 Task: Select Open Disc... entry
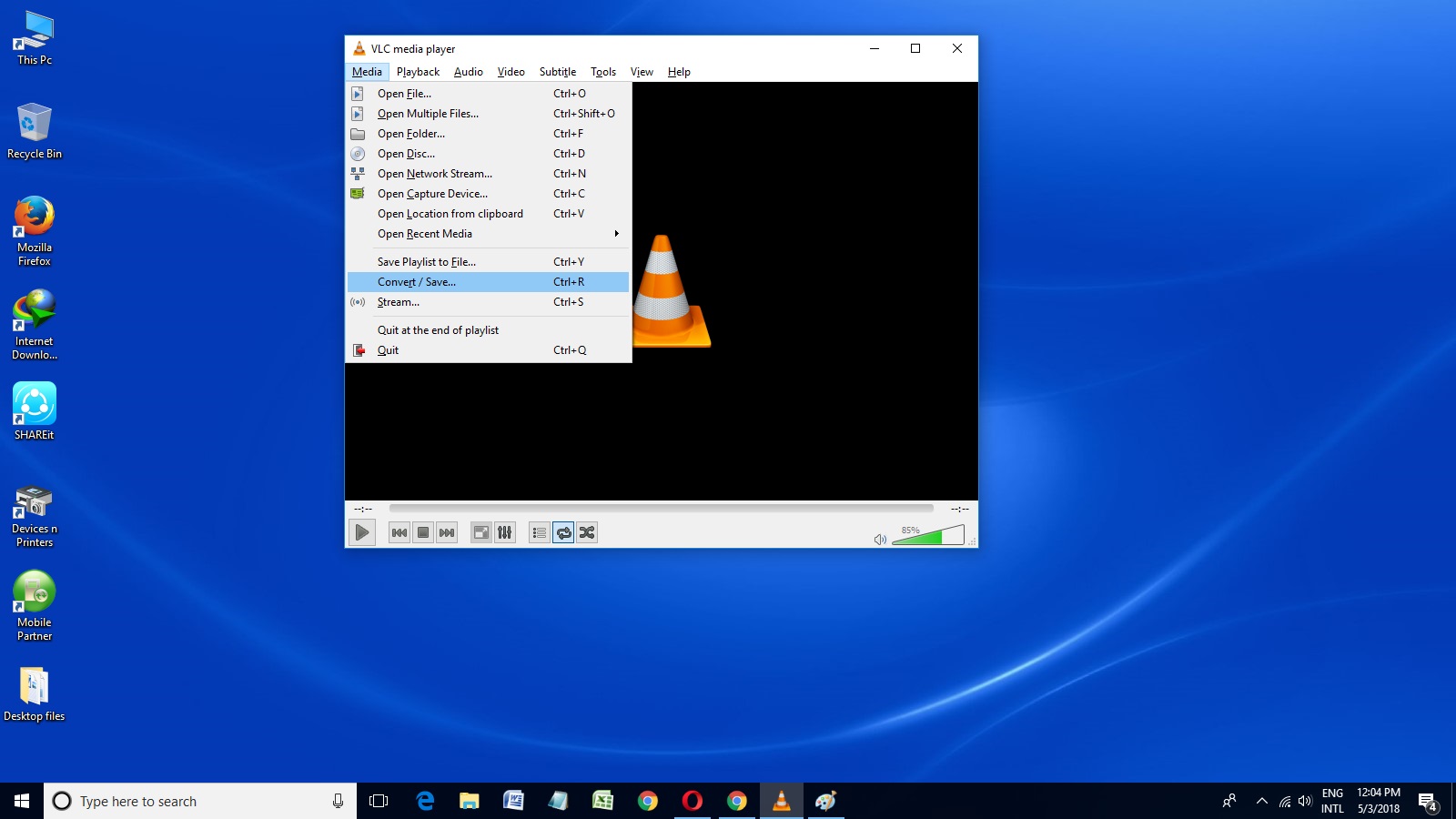click(x=489, y=154)
